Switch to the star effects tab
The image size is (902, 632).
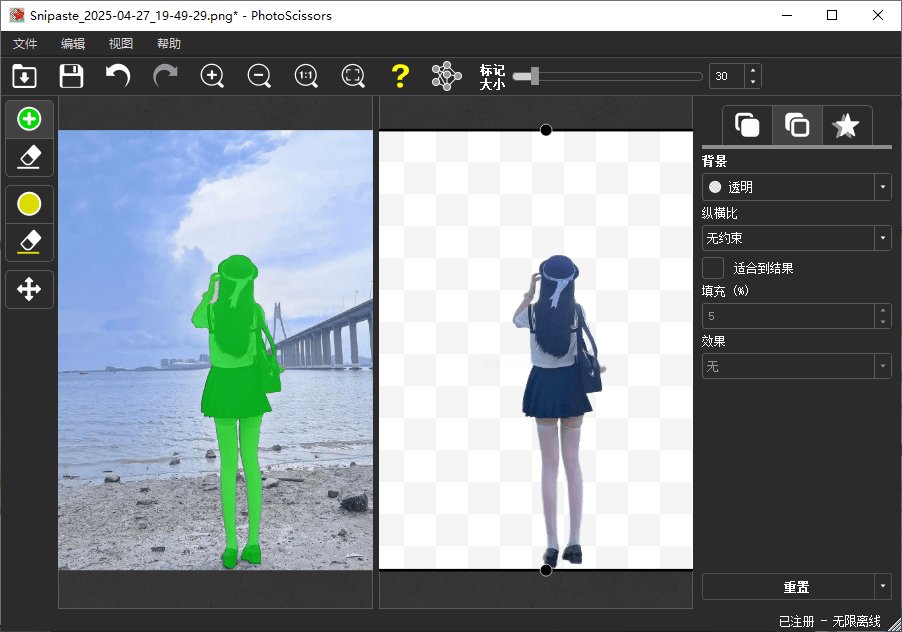pyautogui.click(x=846, y=126)
